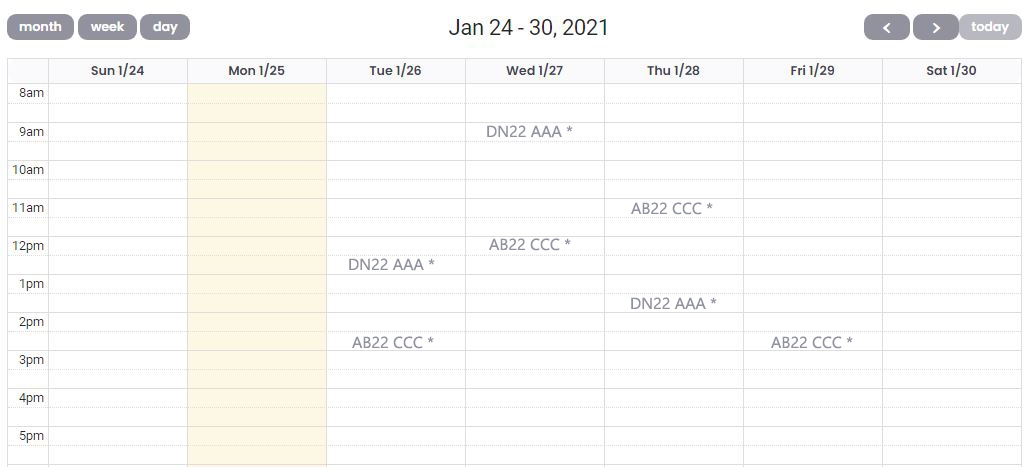Open AB22 CCC event on Friday

[812, 343]
